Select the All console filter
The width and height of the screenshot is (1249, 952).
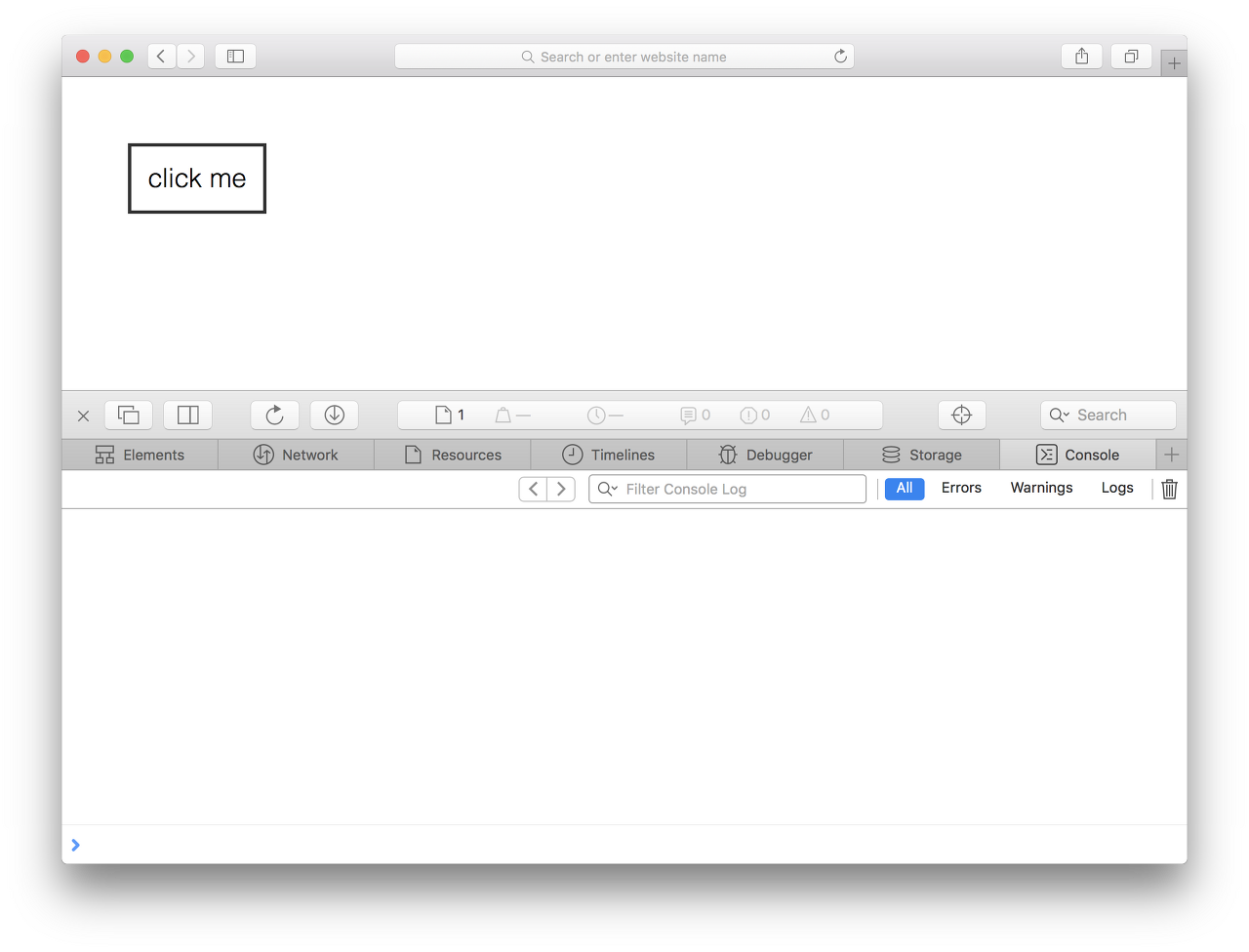point(905,488)
